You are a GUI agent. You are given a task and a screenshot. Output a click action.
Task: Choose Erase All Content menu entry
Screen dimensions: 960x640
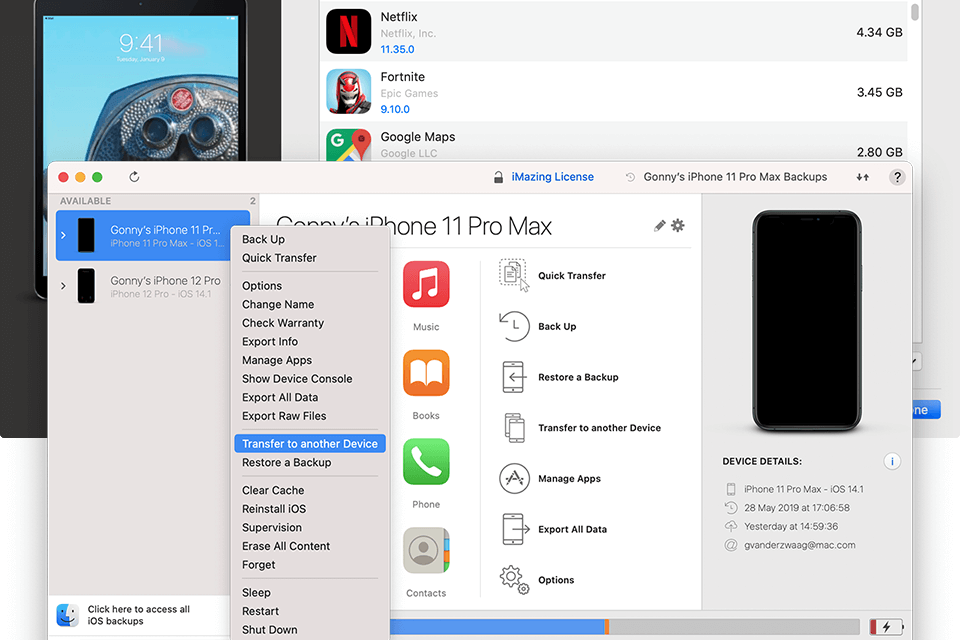pyautogui.click(x=286, y=546)
